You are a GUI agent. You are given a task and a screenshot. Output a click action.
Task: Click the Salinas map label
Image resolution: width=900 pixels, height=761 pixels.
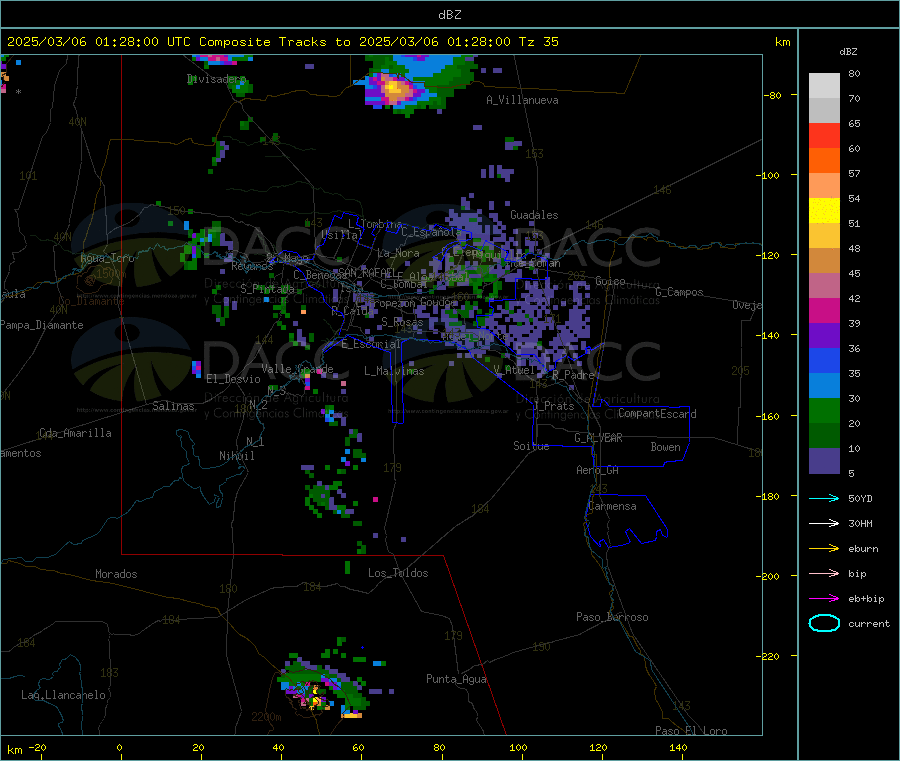coord(173,406)
